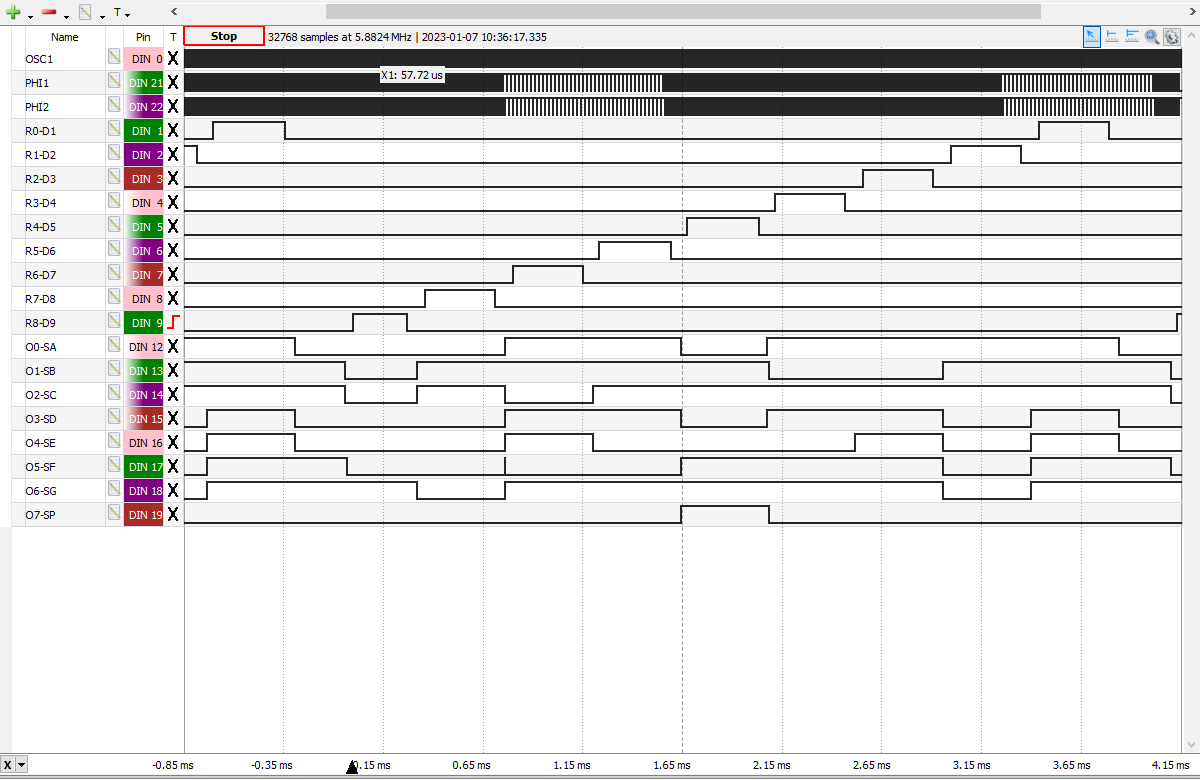Select the R3-D4 signal name
This screenshot has width=1200, height=780.
[x=40, y=203]
